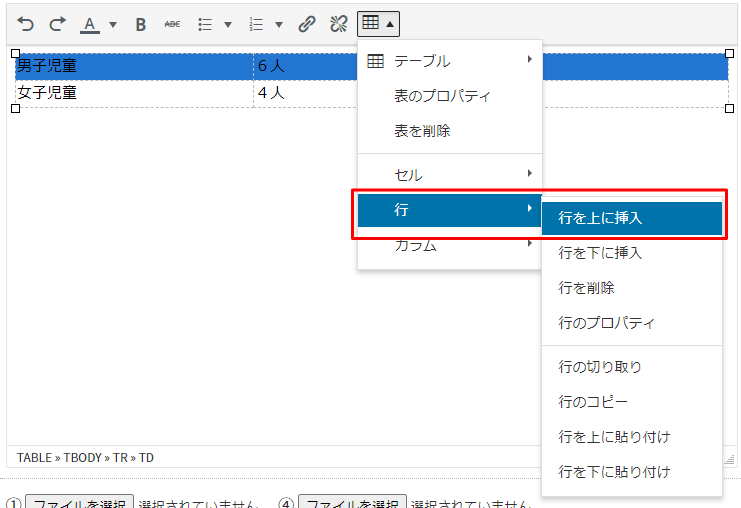Click the remove link icon

339,24
